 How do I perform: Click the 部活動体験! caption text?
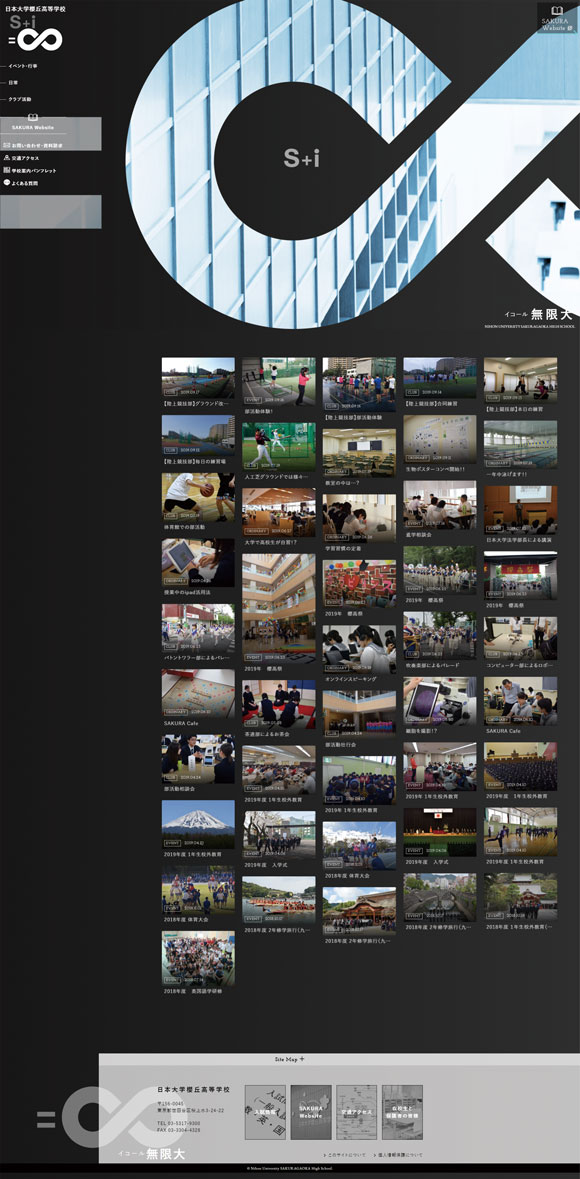point(259,411)
